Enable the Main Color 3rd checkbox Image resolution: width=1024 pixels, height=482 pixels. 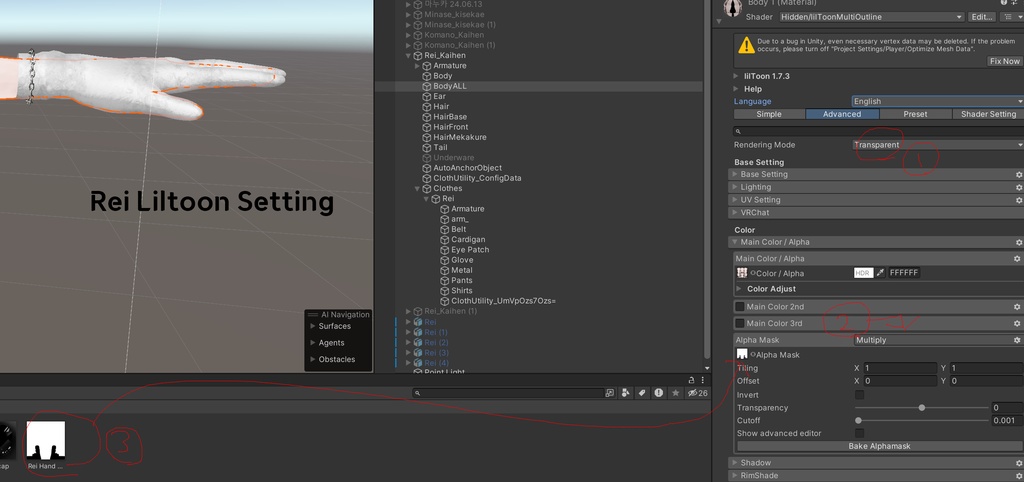tap(740, 323)
